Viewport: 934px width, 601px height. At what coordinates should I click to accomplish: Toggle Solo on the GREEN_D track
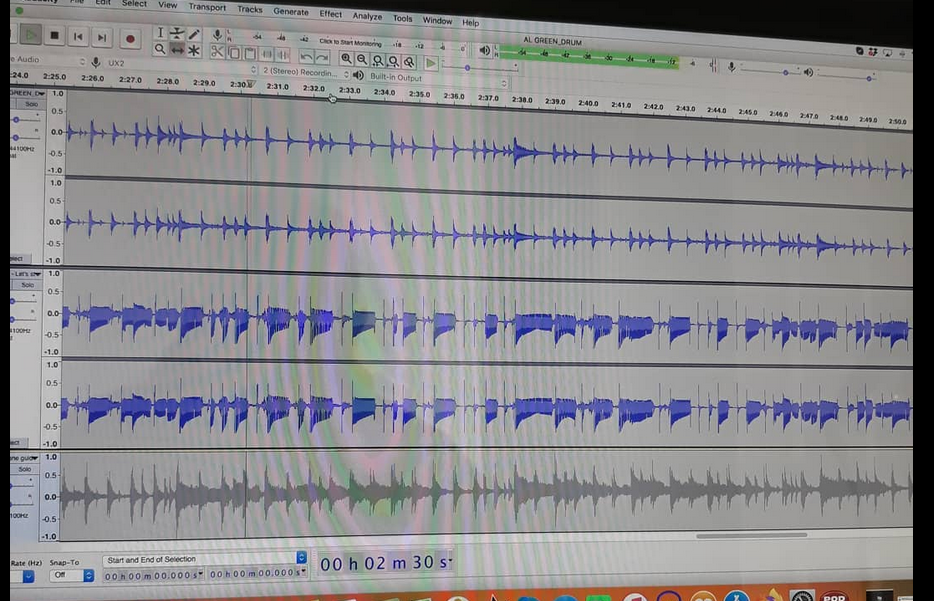click(x=31, y=104)
